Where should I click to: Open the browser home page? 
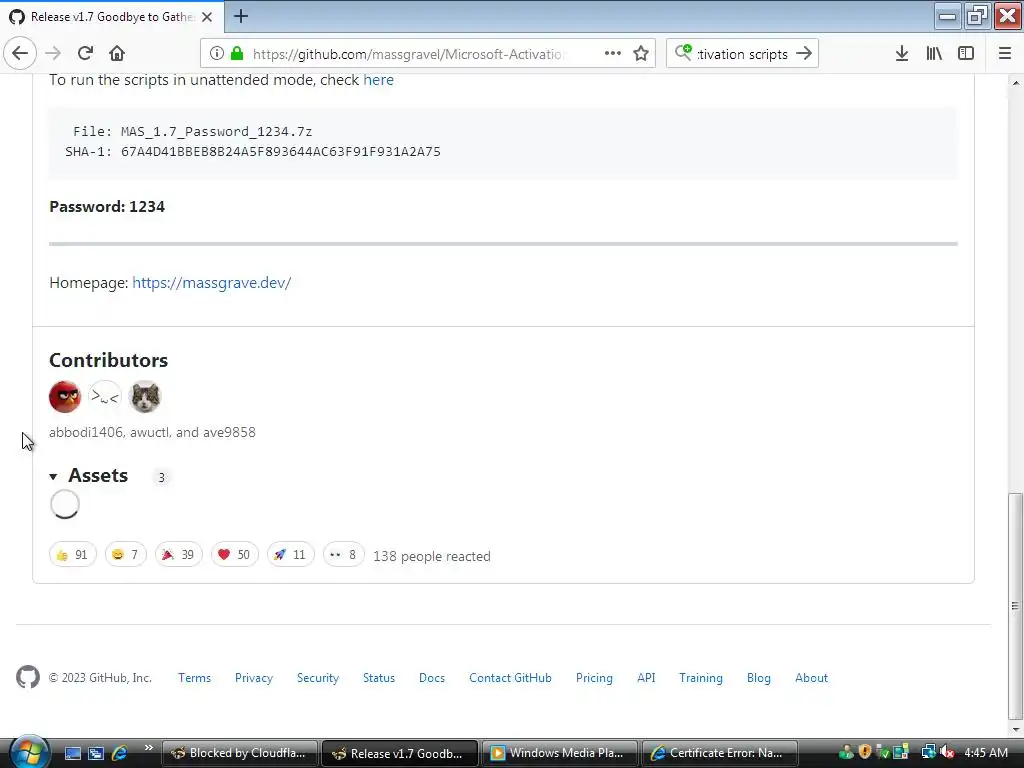(117, 53)
